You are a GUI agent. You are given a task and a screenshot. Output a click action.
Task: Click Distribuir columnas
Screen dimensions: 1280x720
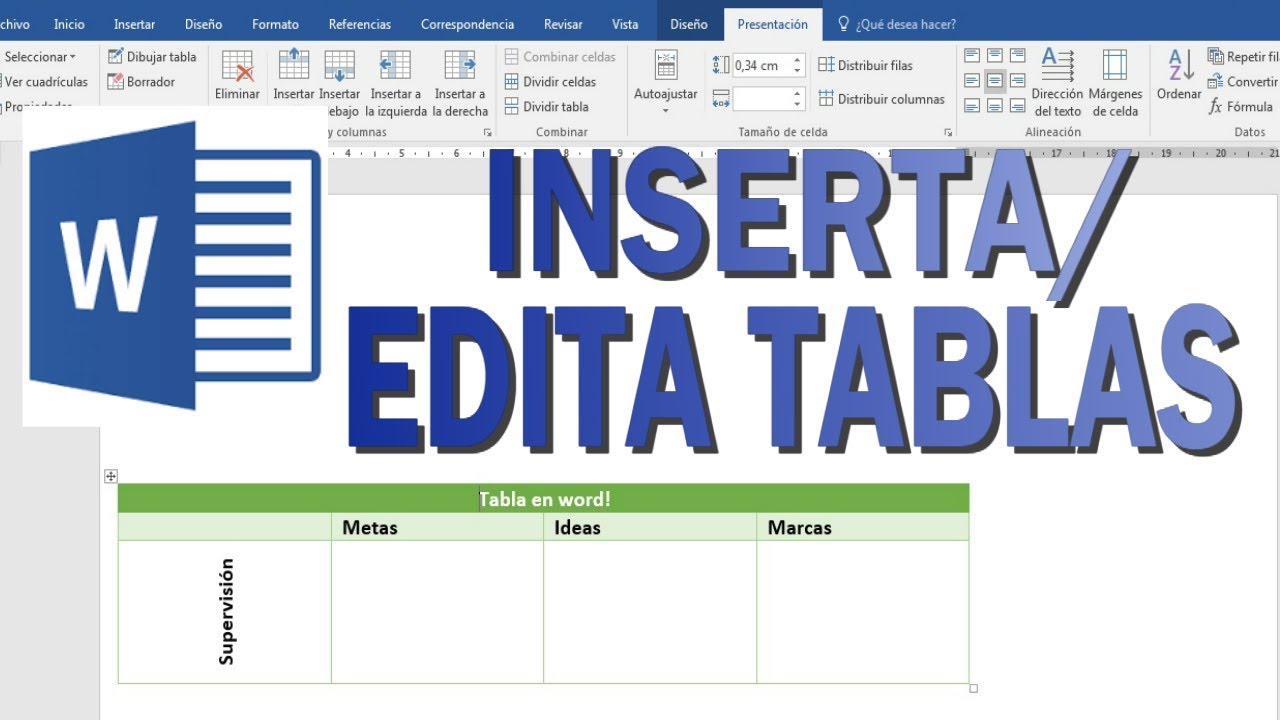click(882, 99)
